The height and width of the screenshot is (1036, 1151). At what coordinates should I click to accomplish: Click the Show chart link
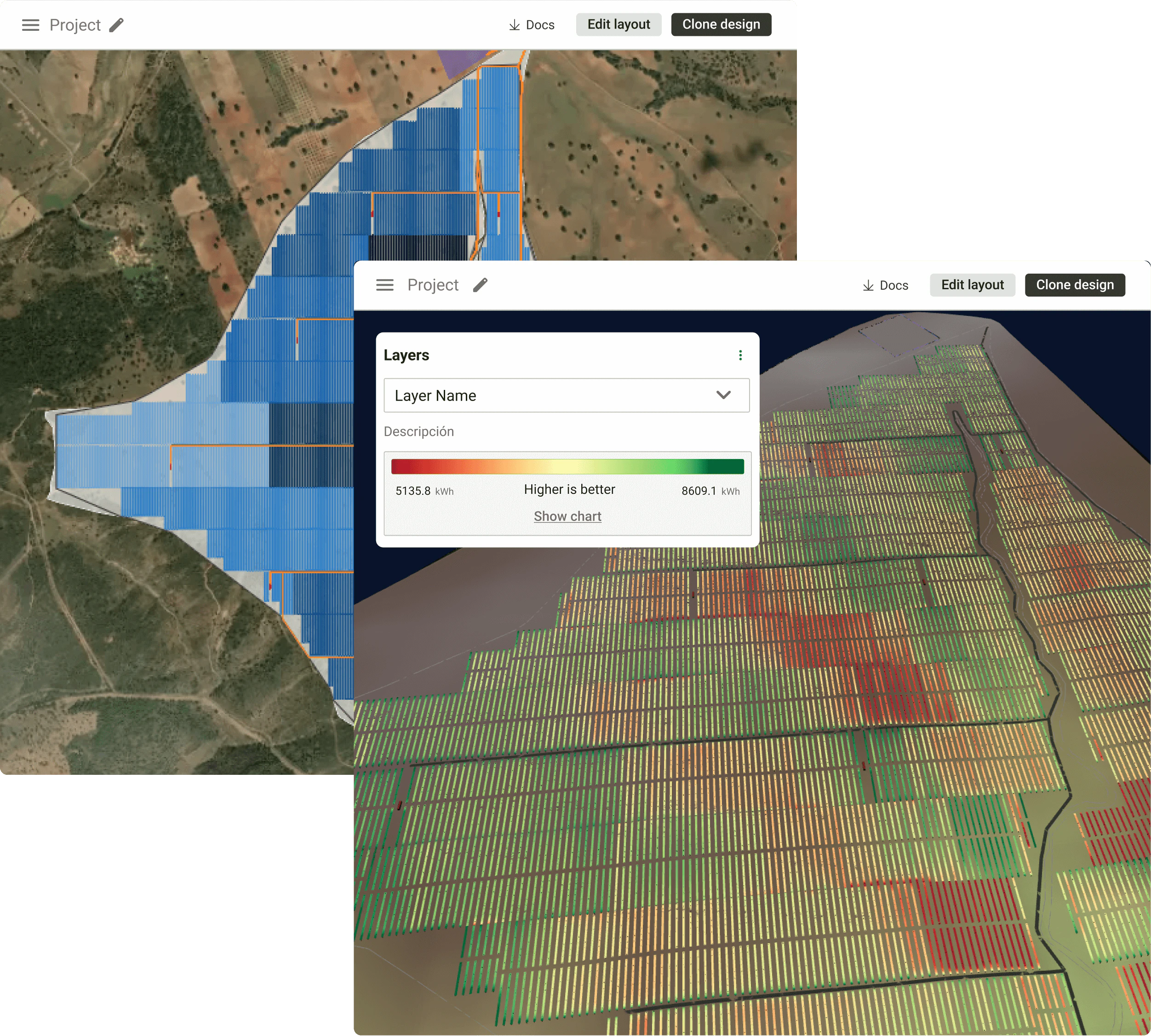point(567,516)
